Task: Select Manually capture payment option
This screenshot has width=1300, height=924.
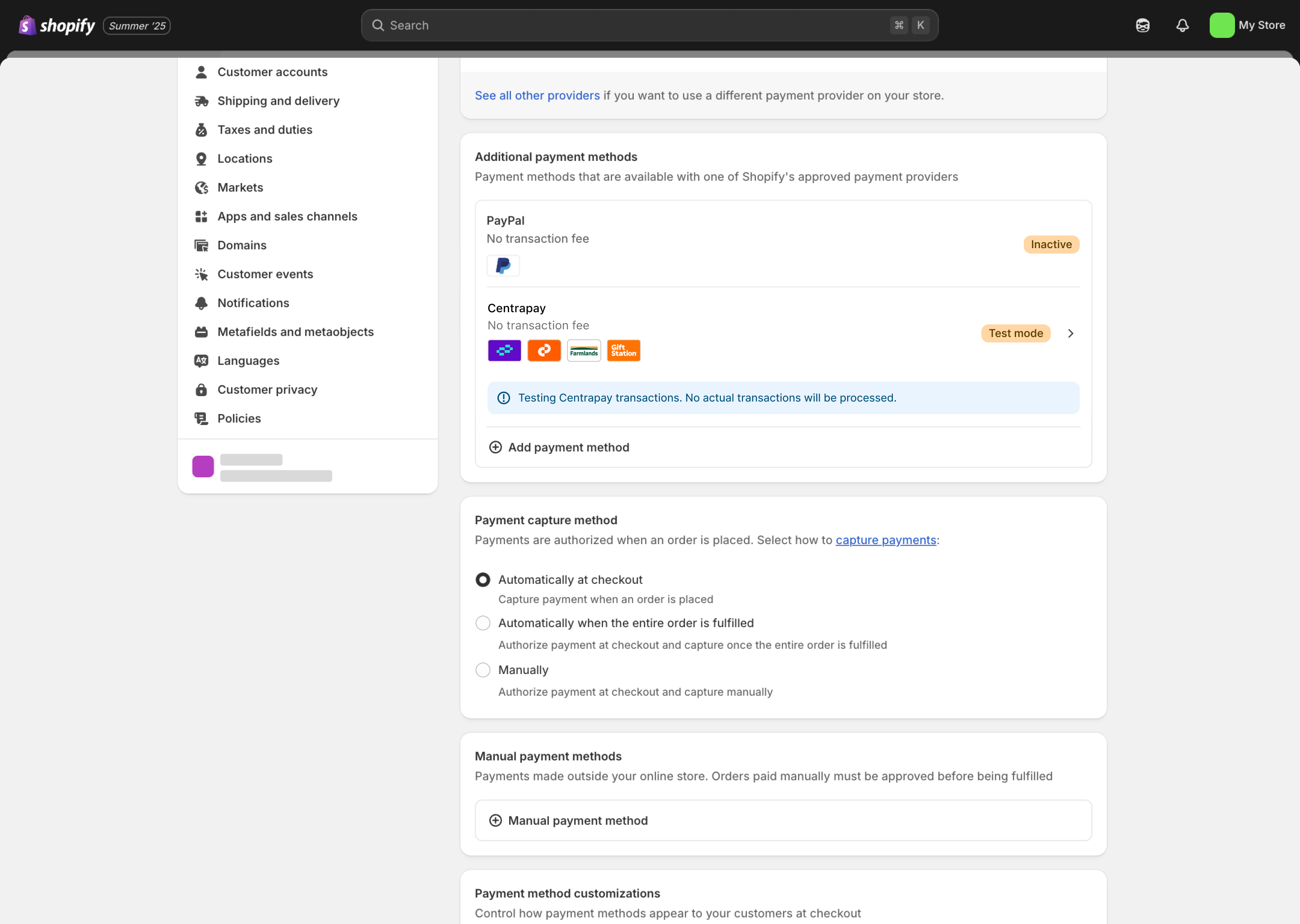Action: click(x=483, y=670)
